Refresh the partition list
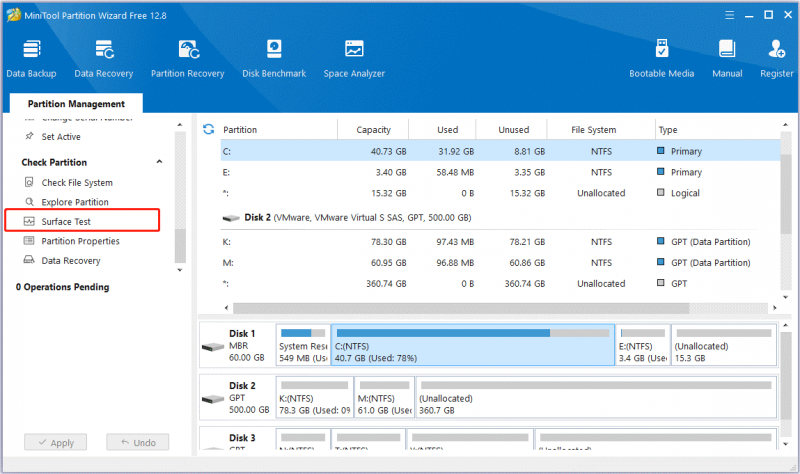Image resolution: width=800 pixels, height=474 pixels. click(x=208, y=129)
